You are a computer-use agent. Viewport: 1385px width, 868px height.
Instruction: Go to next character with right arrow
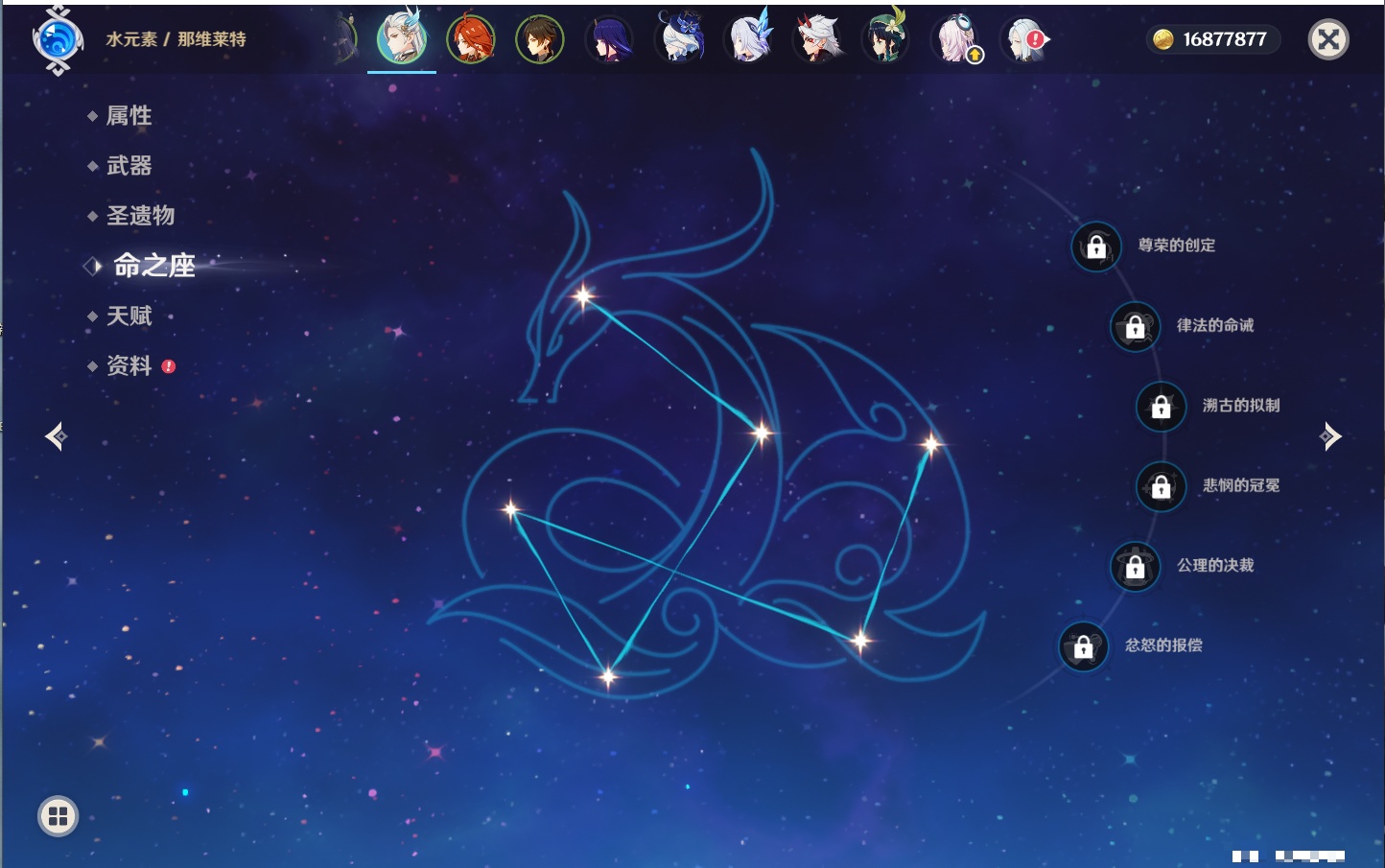point(1330,436)
